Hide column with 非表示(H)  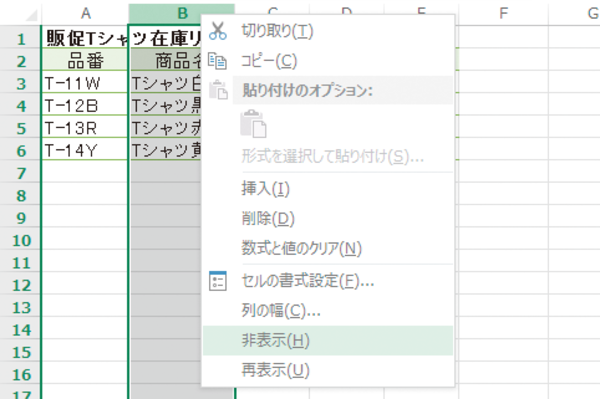(x=328, y=340)
